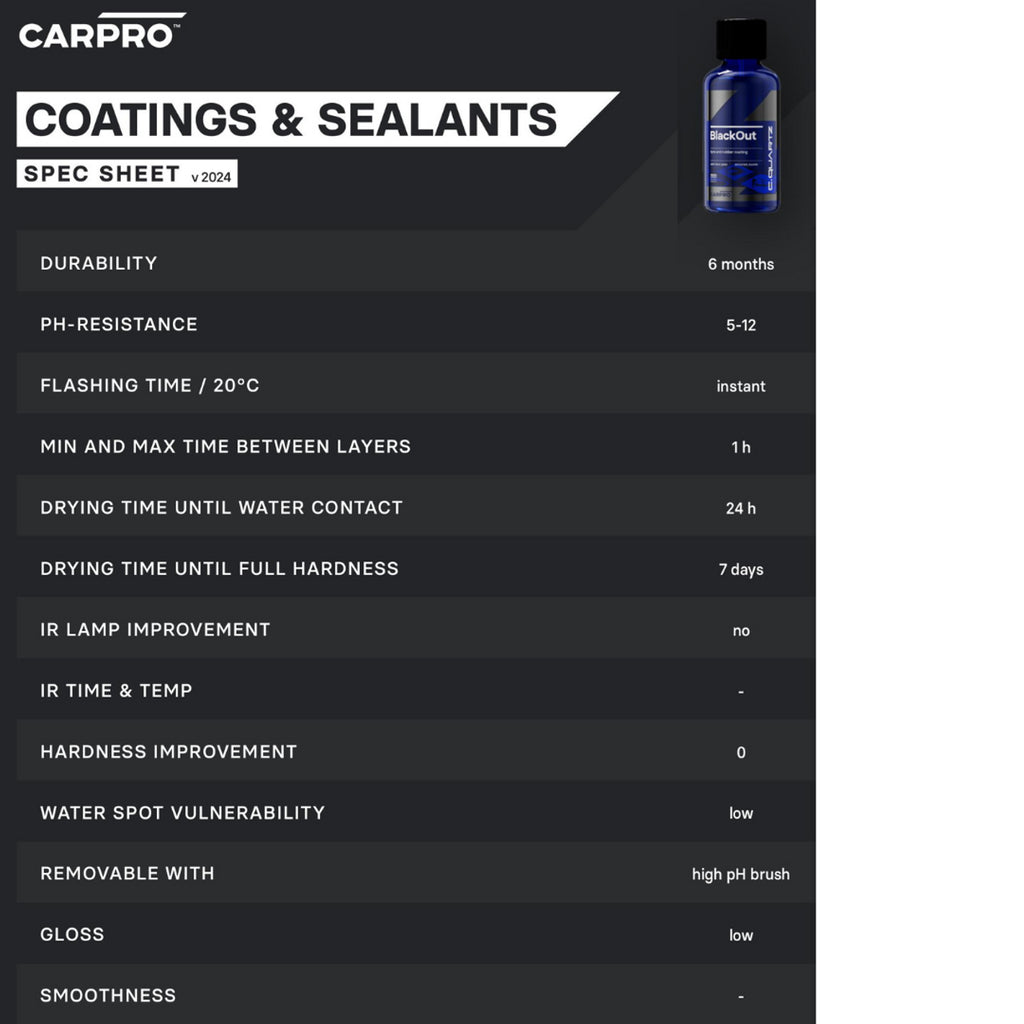Click the Spec Sheet v2024 label
This screenshot has height=1024, width=1024.
point(127,174)
